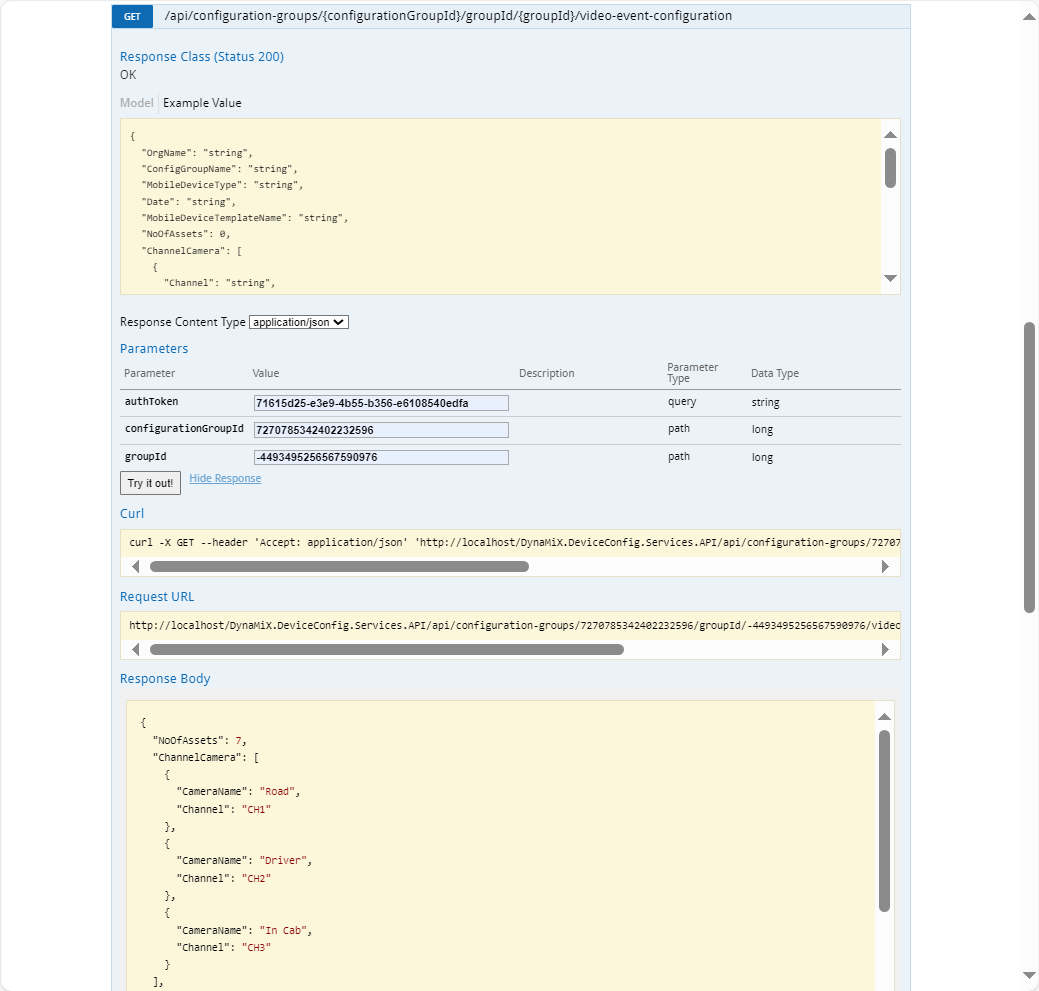Image resolution: width=1039 pixels, height=991 pixels.
Task: Click Curl box right scroll arrow
Action: (885, 566)
